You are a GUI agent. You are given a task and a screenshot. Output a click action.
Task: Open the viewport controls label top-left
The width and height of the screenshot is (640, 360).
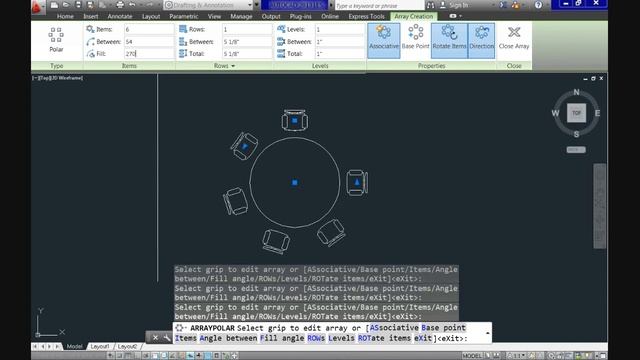(x=58, y=78)
